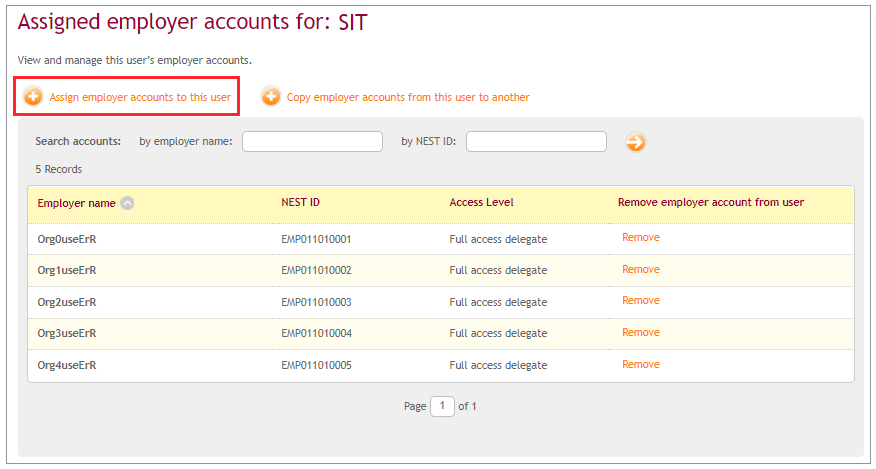
Task: Open Copy employer accounts from this user to another
Action: coord(408,97)
